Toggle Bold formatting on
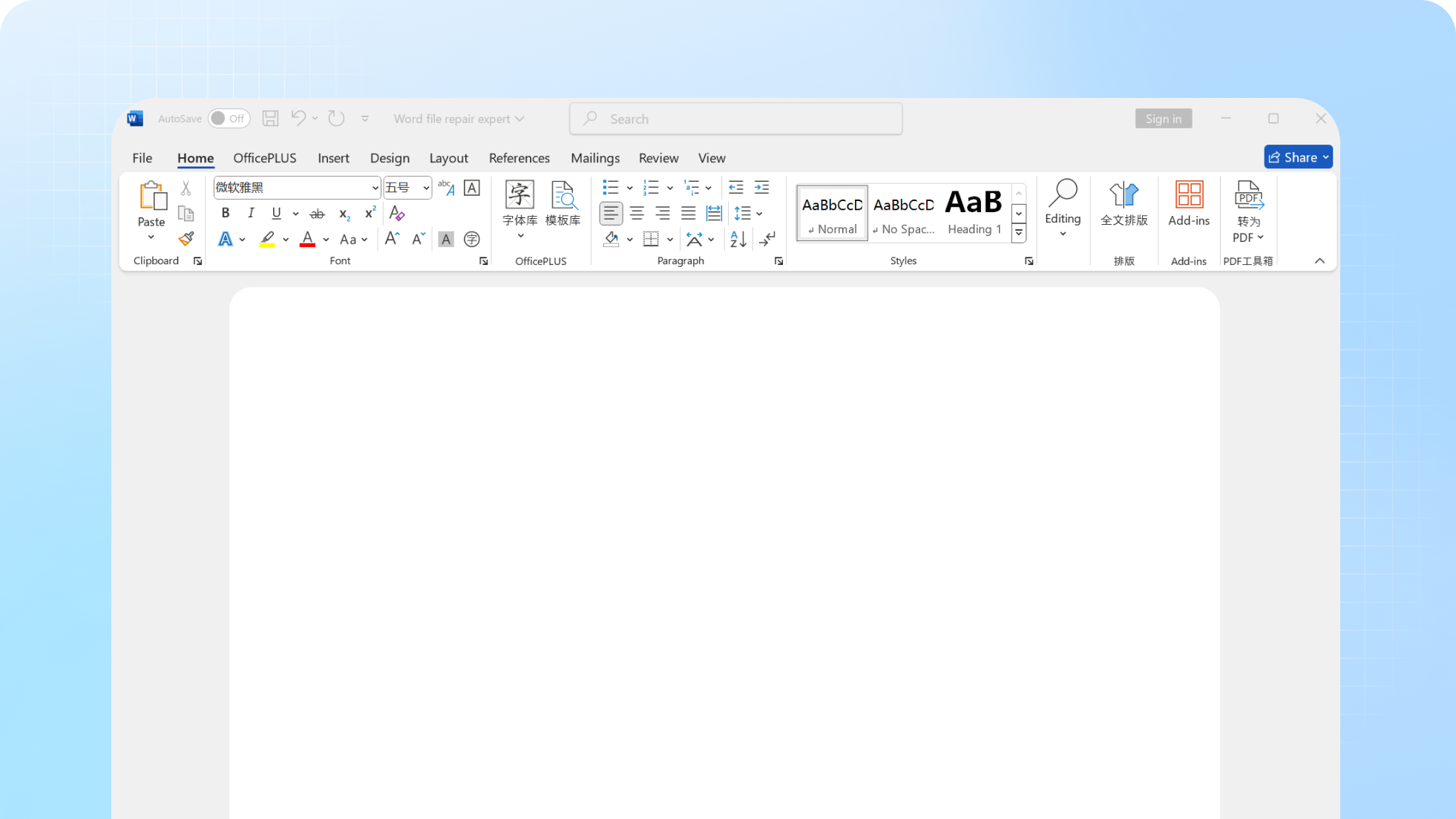 tap(226, 214)
